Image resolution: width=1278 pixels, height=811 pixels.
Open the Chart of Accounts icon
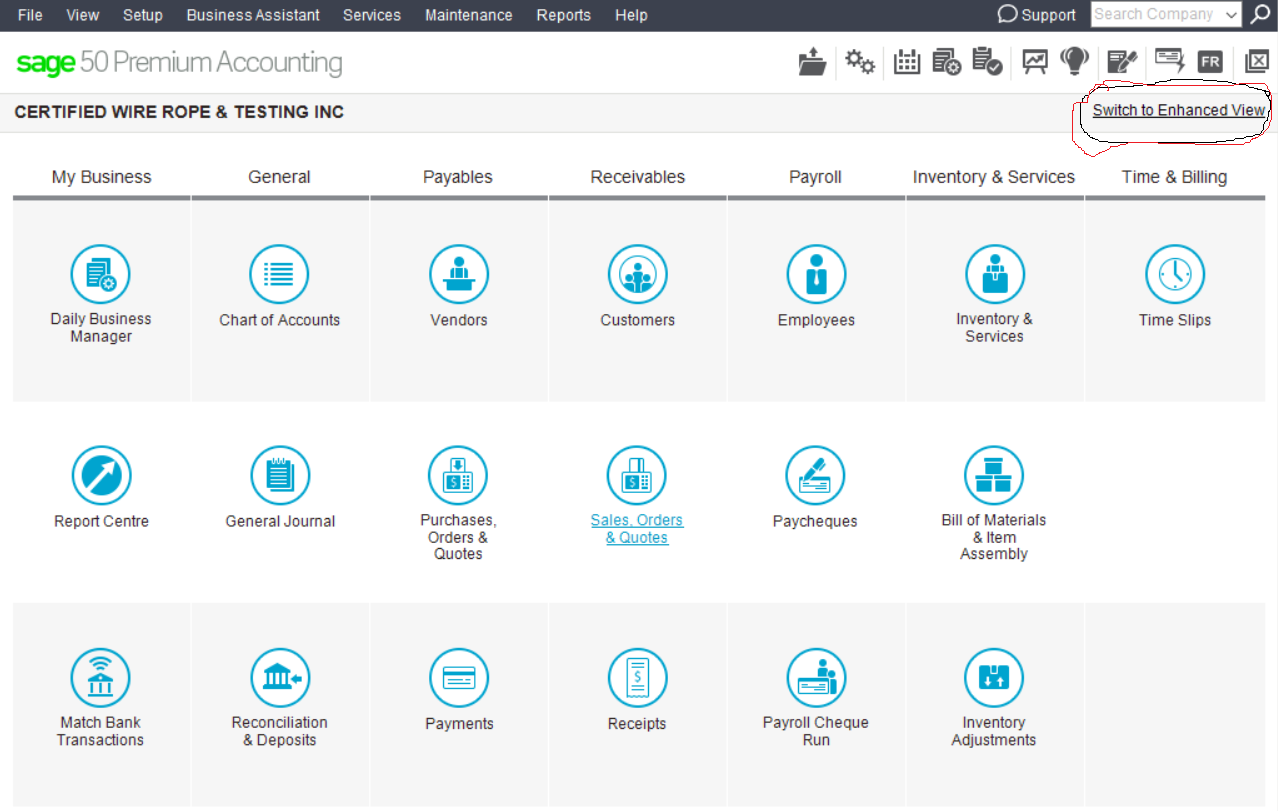coord(279,274)
